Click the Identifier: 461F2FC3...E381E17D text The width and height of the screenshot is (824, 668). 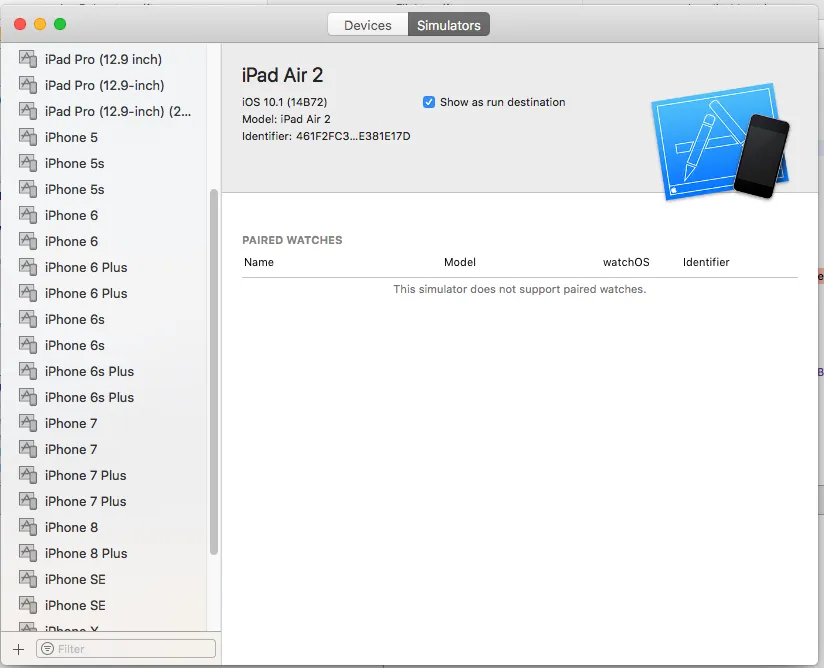(326, 137)
